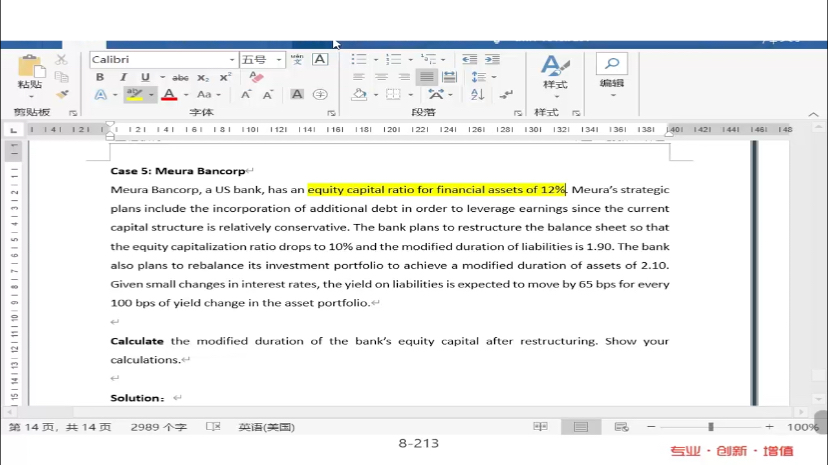
Task: Apply yellow text highlight color
Action: point(134,95)
